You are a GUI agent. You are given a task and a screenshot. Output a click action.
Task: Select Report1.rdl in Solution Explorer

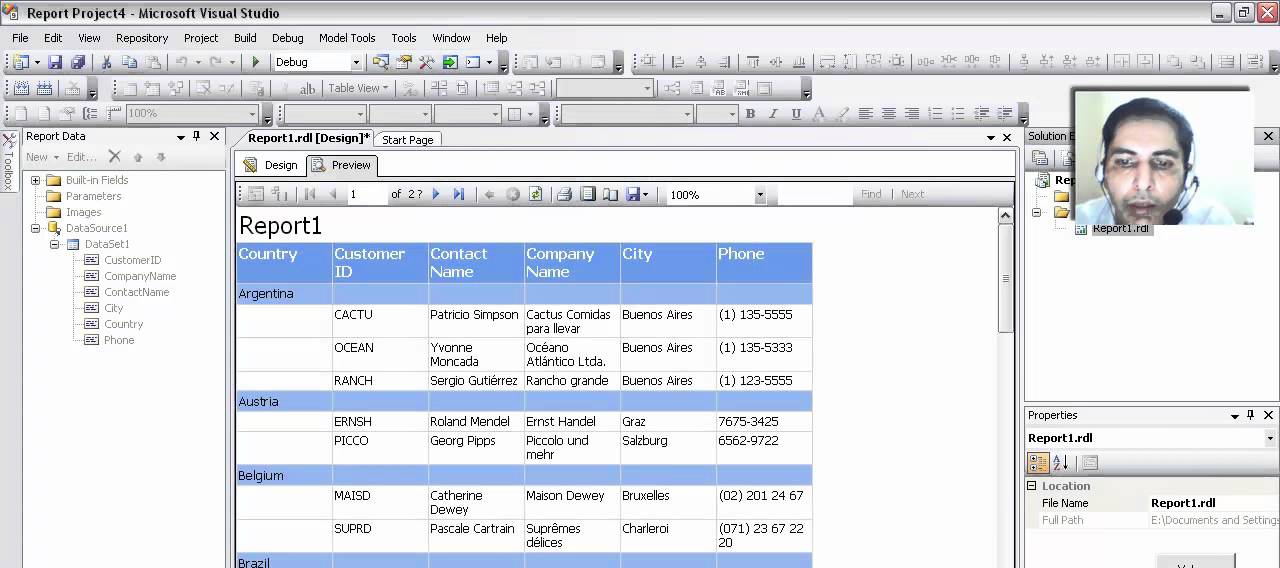(x=1120, y=228)
